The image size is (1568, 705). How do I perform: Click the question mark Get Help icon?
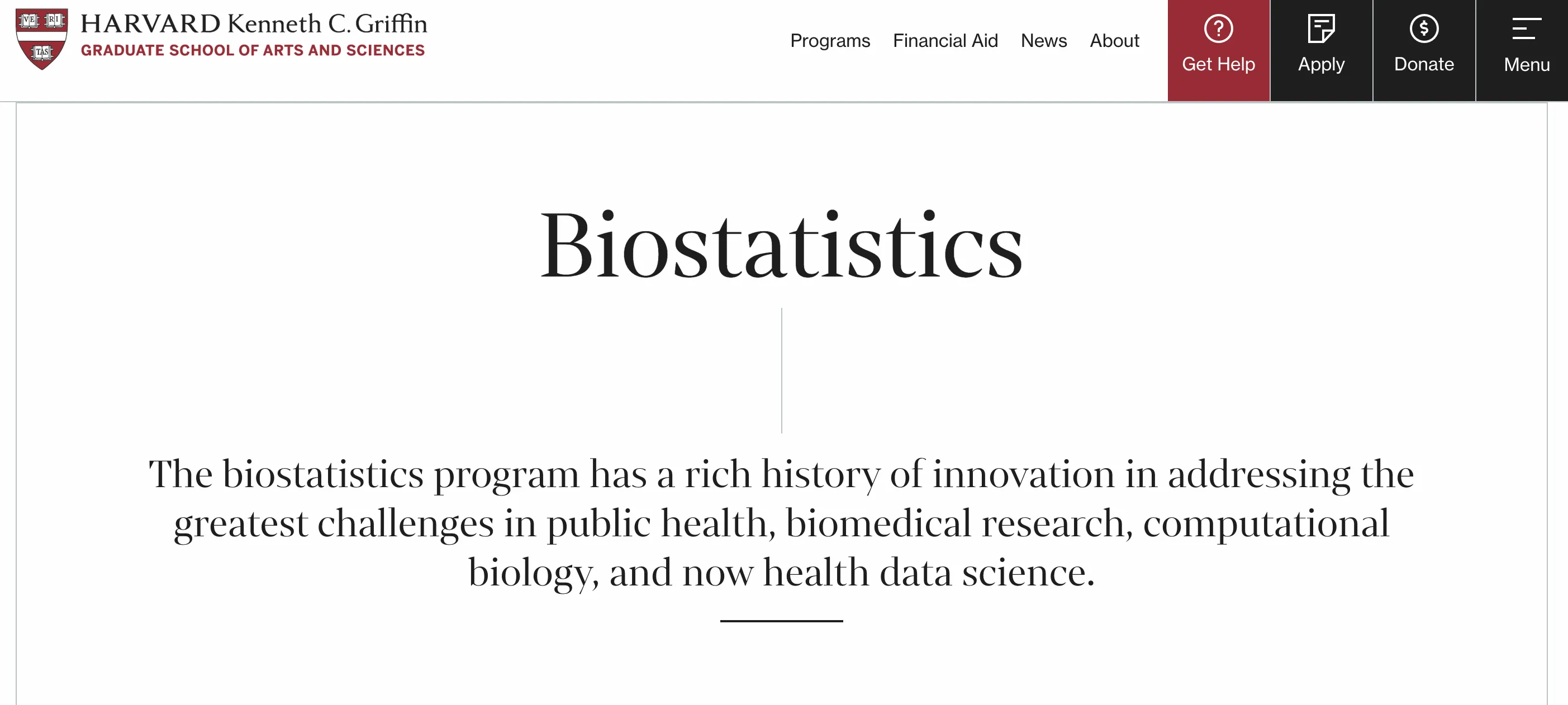pyautogui.click(x=1218, y=28)
